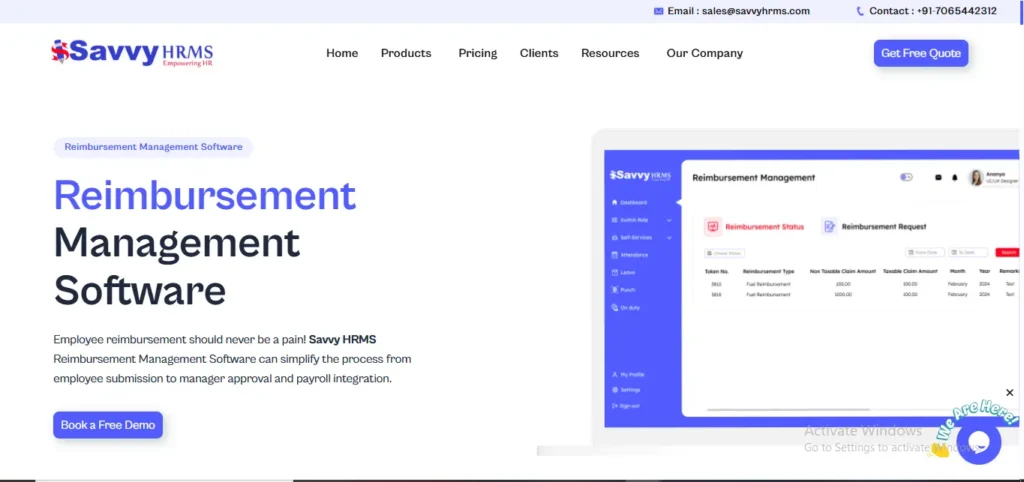Click the phone icon beside Contact

click(859, 11)
